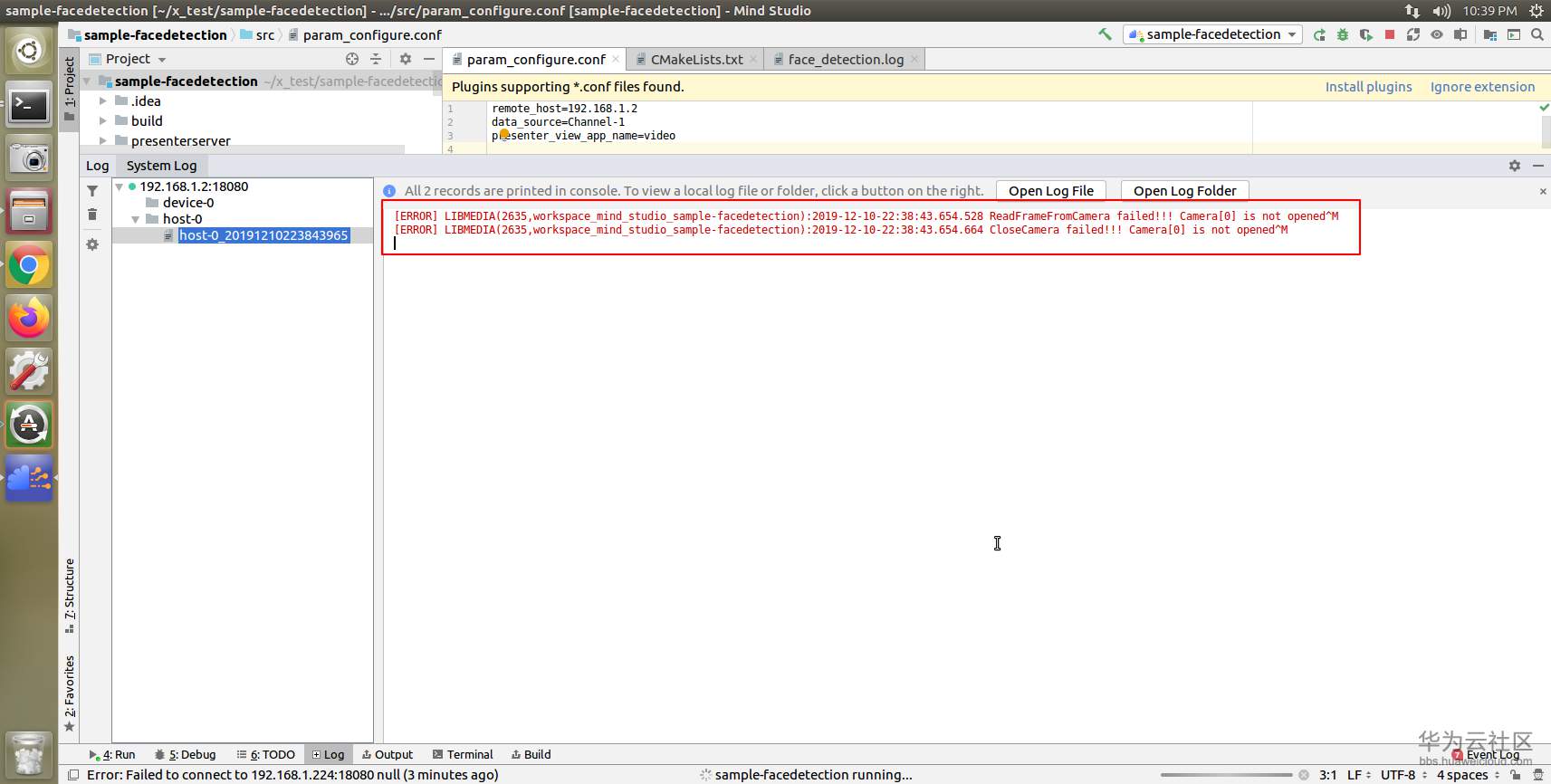Close the face_detection.log tab
1551x784 pixels.
(x=914, y=59)
